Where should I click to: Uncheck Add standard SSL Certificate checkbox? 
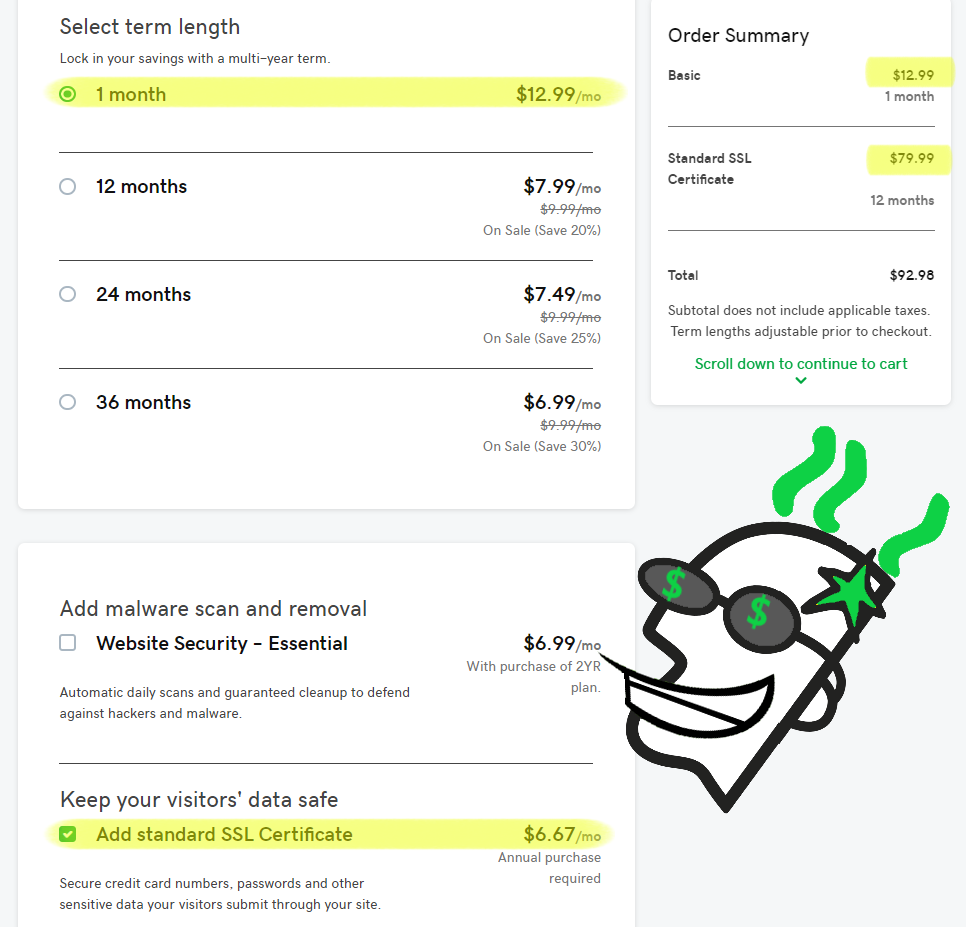(x=68, y=834)
